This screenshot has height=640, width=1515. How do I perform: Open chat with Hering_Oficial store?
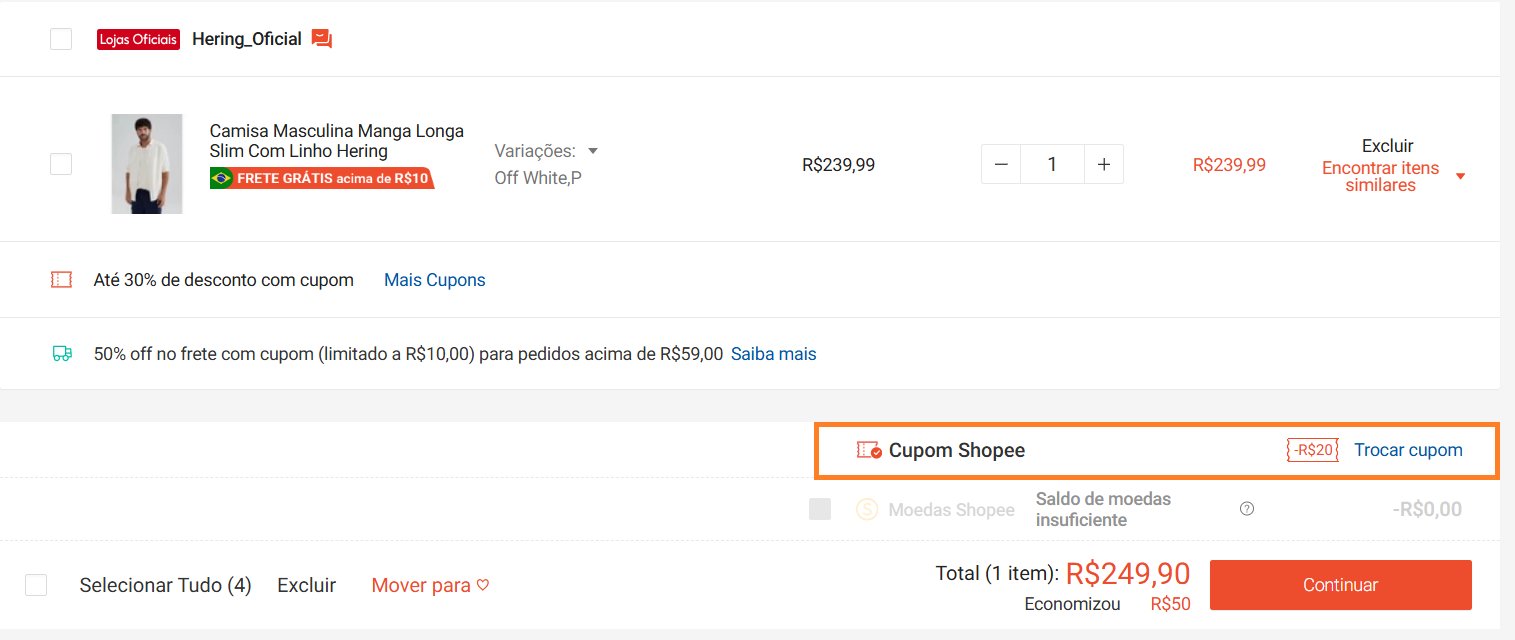pos(321,39)
